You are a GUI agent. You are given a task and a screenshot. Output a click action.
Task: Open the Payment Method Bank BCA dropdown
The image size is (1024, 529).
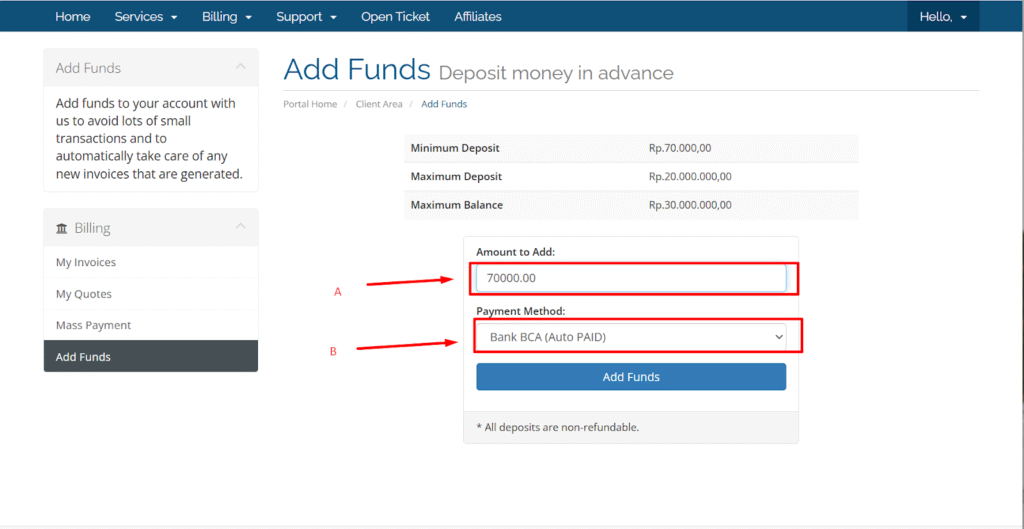pos(631,337)
